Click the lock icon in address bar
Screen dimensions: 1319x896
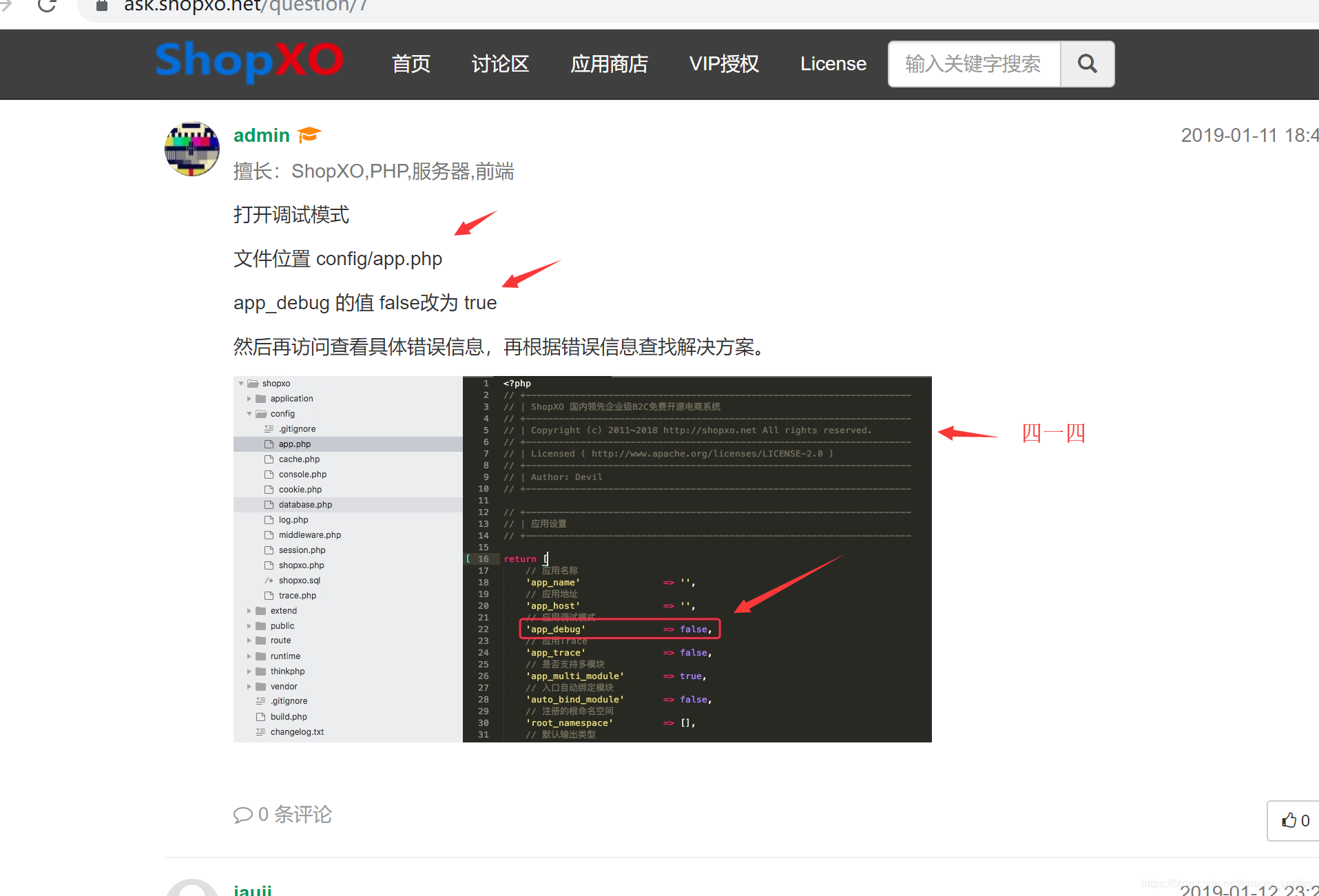tap(101, 6)
